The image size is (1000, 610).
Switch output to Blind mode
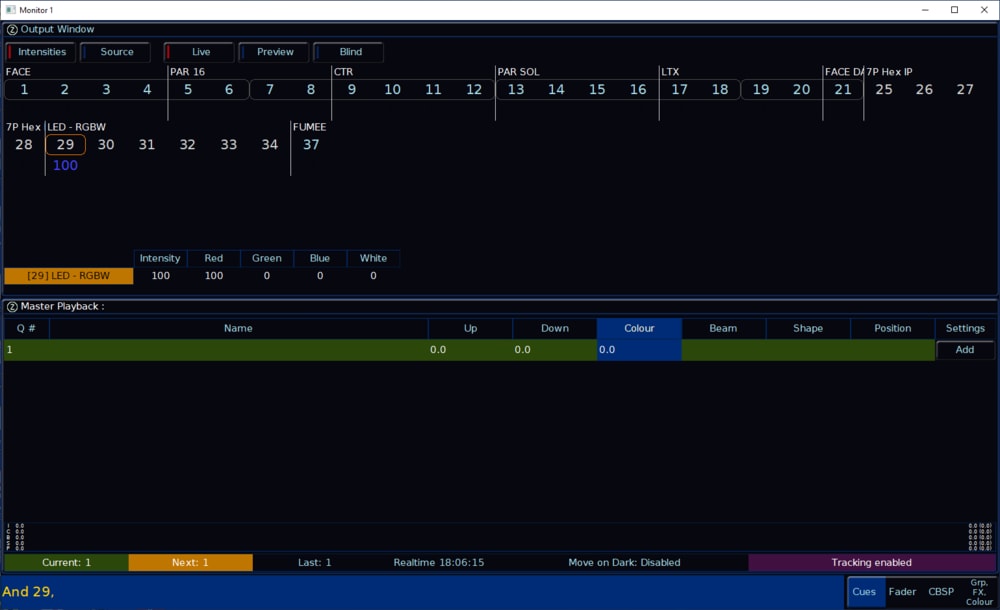tap(349, 52)
